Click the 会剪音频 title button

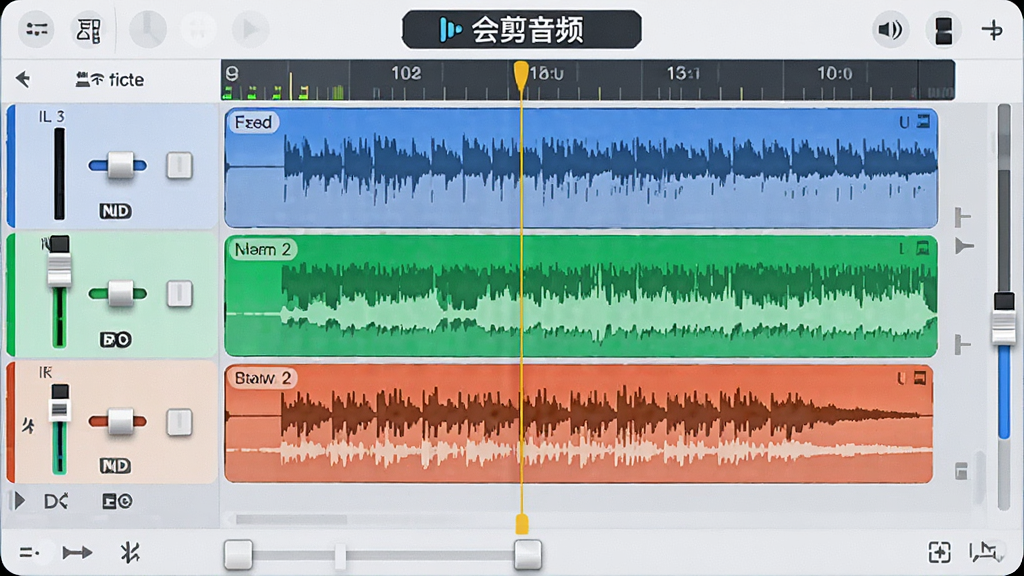tap(521, 29)
